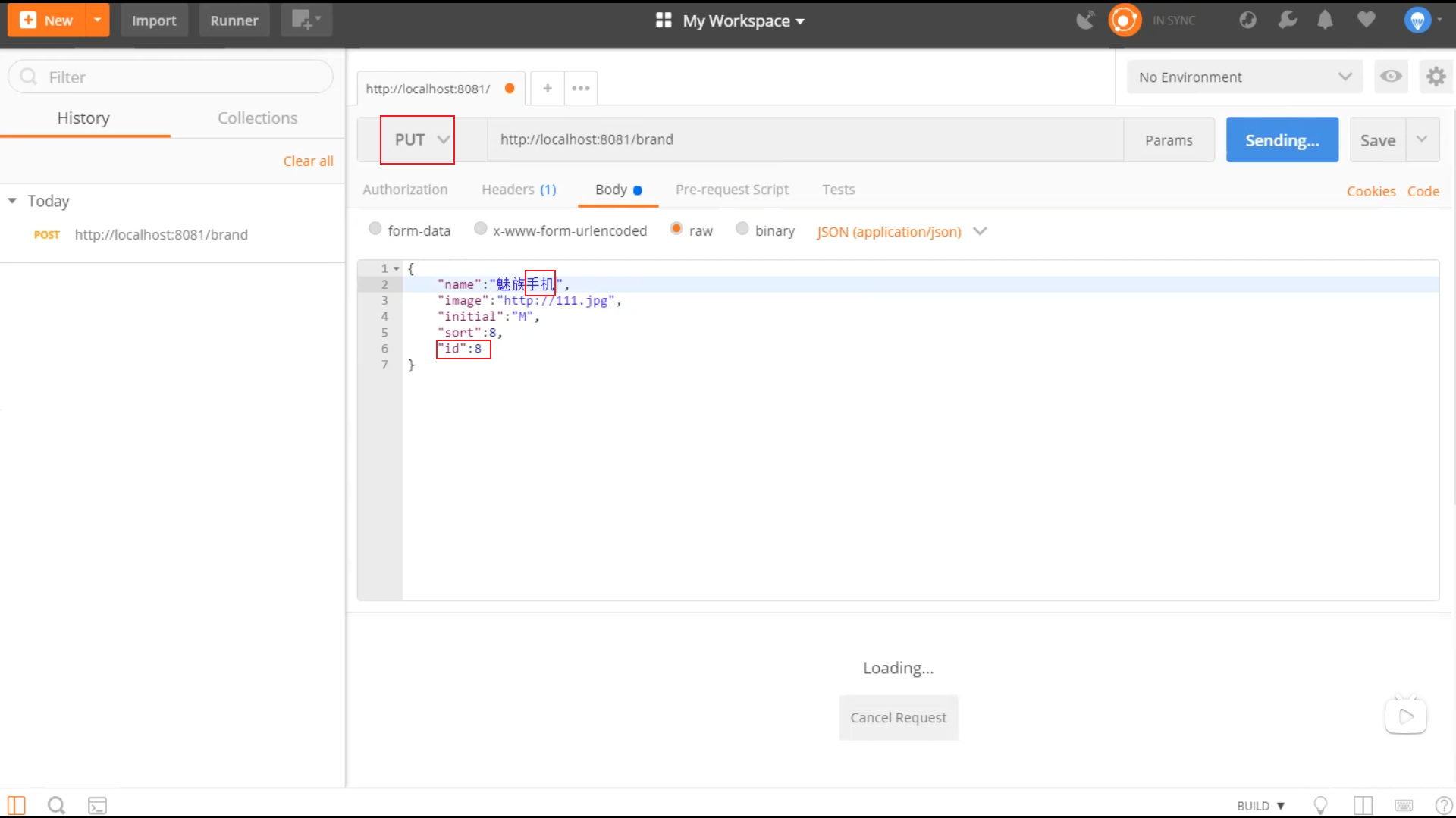Select the form-data radio button
Viewport: 1456px width, 818px height.
[x=375, y=229]
